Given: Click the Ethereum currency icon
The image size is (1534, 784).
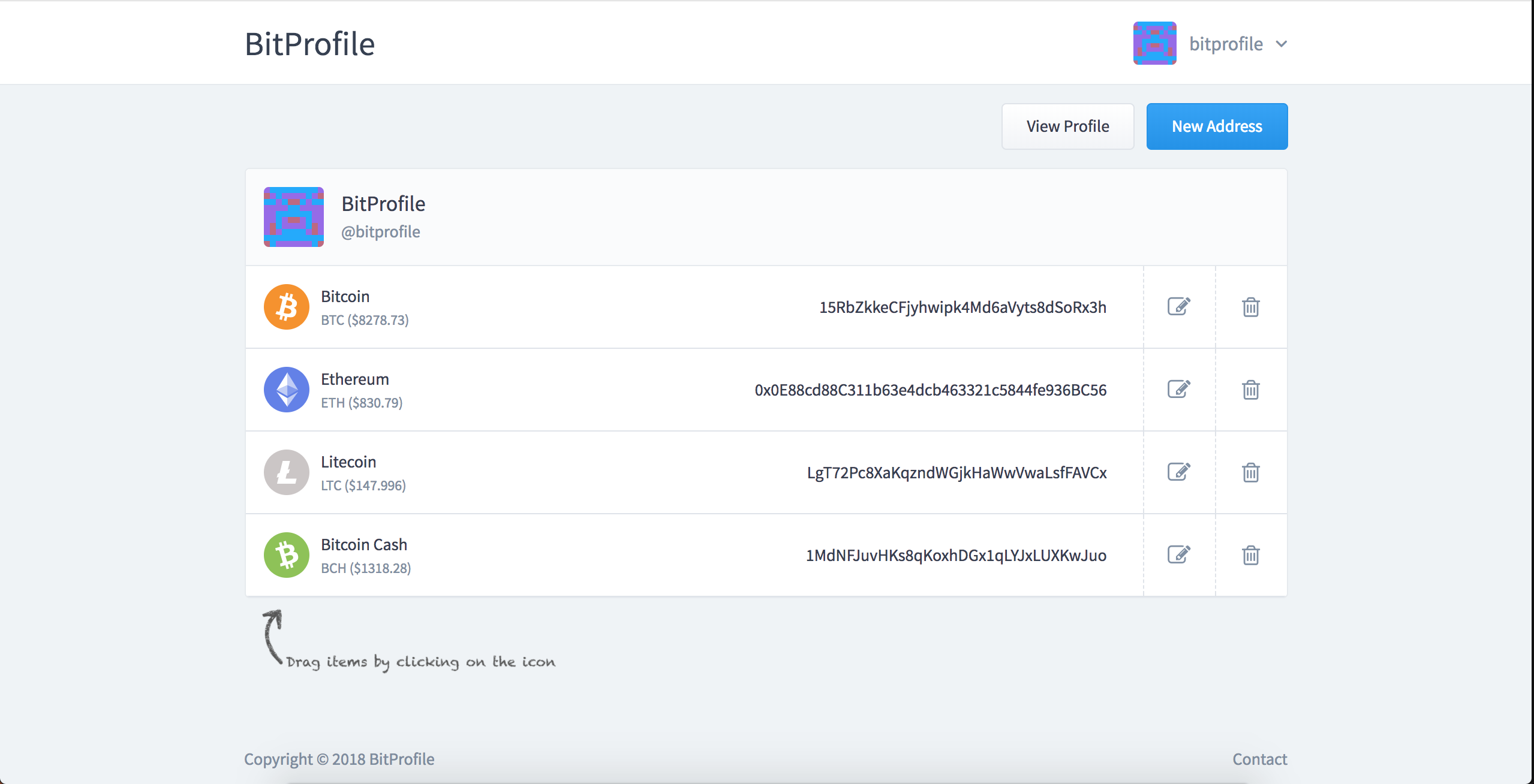Looking at the screenshot, I should tap(287, 390).
